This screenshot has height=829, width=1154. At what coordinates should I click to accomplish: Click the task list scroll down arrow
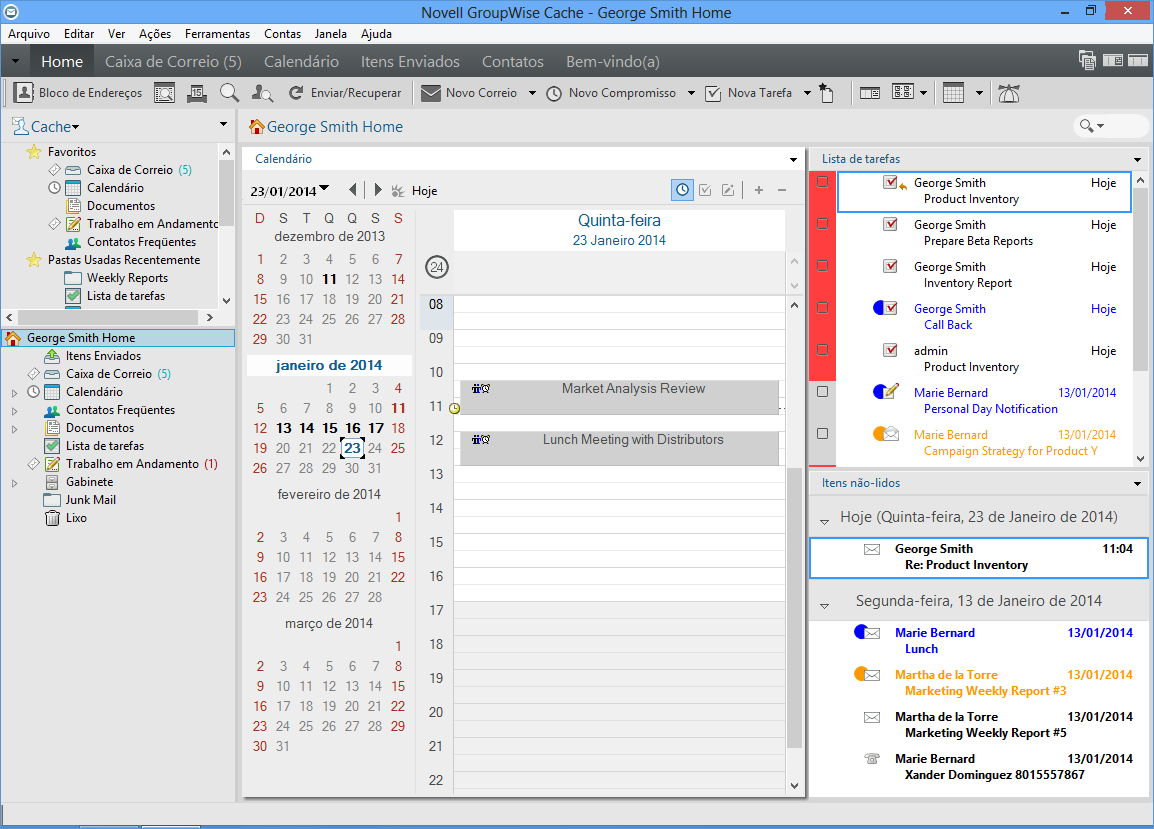[1140, 459]
